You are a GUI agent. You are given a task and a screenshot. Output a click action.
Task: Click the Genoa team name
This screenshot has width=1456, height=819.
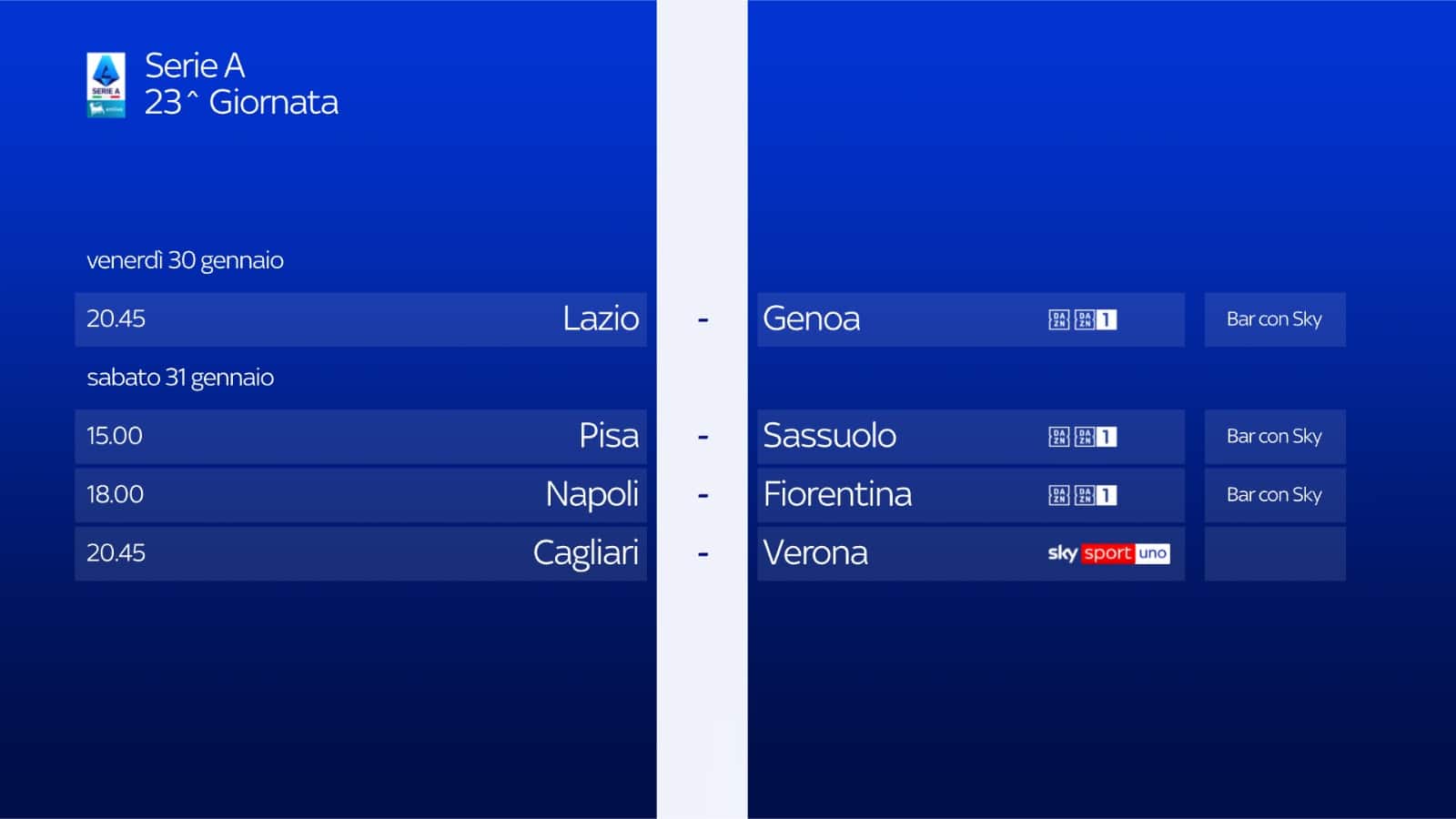[x=811, y=319]
